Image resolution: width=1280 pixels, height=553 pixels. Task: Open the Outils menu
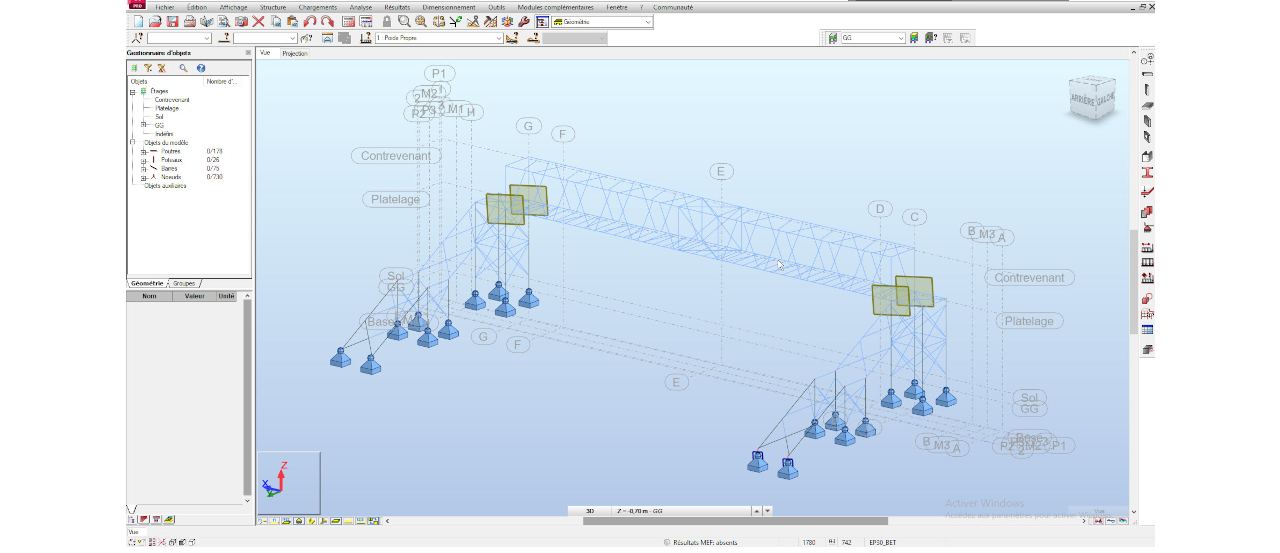point(497,7)
